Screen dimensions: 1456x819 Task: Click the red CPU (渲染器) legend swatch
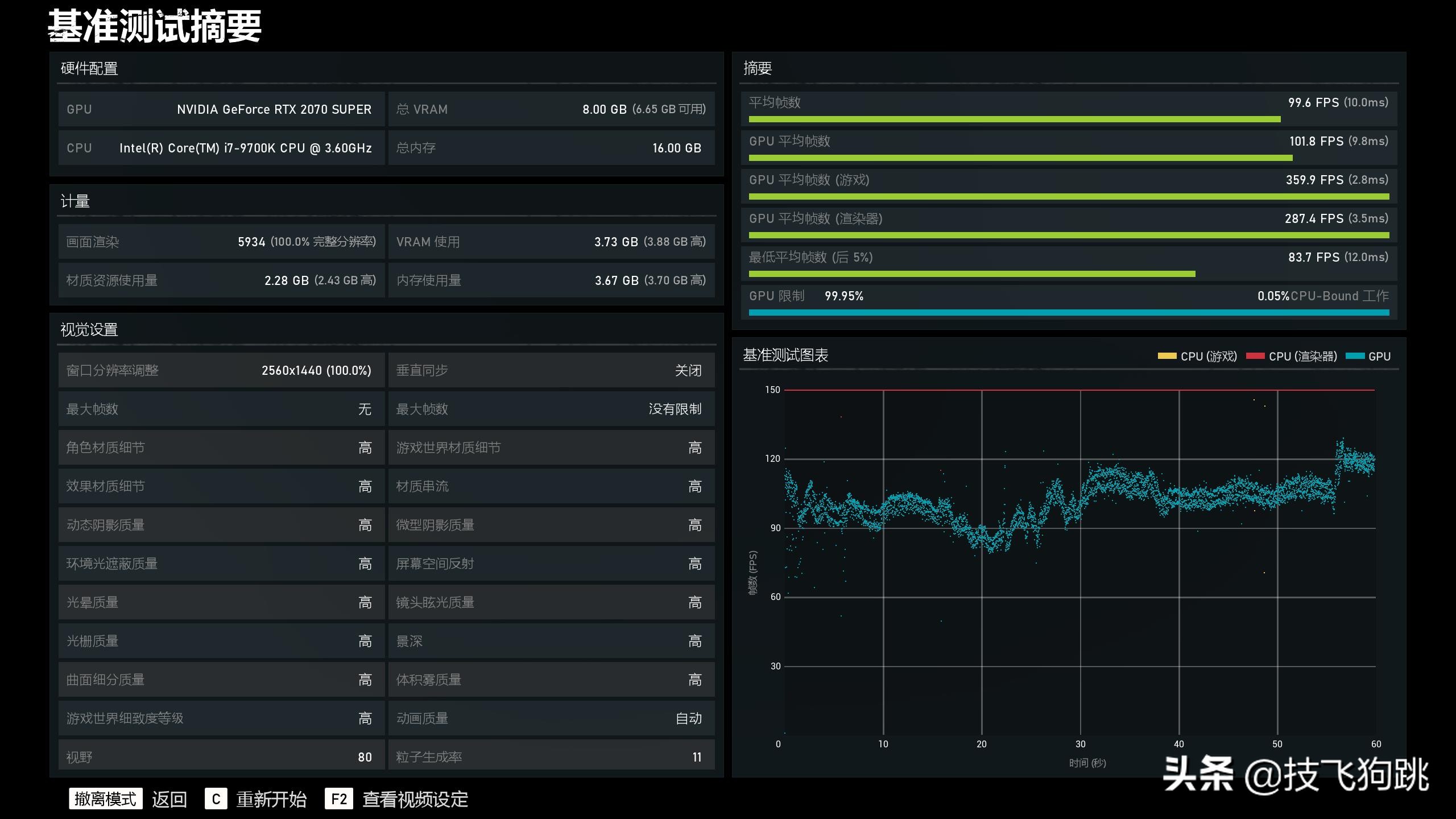click(1255, 356)
